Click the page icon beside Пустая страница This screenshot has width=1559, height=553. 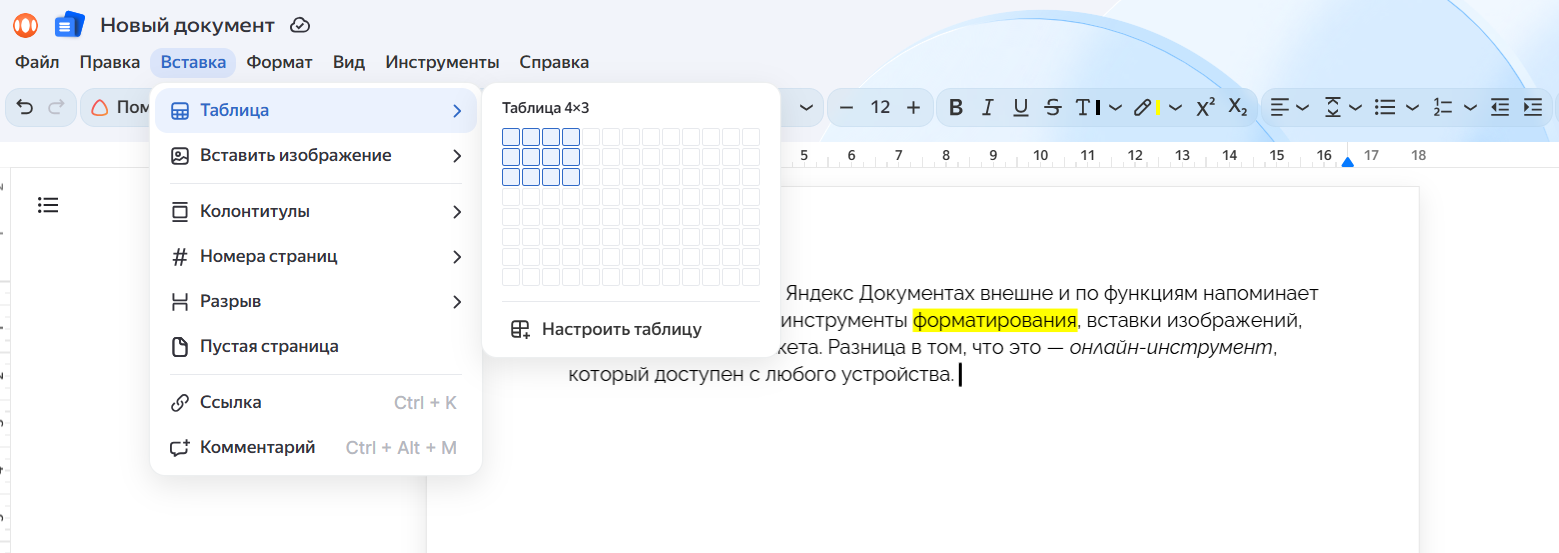point(180,347)
